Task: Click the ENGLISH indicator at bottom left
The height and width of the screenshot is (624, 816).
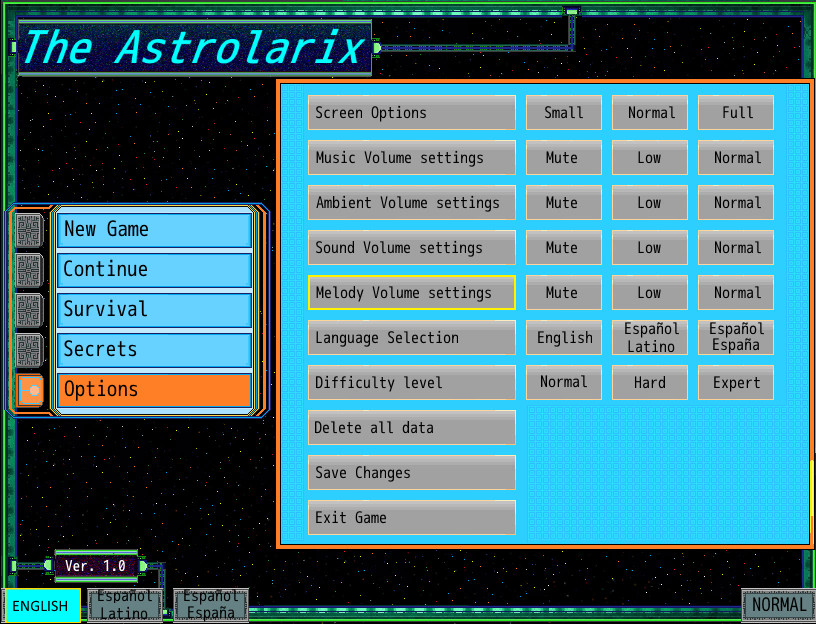Action: (x=41, y=606)
